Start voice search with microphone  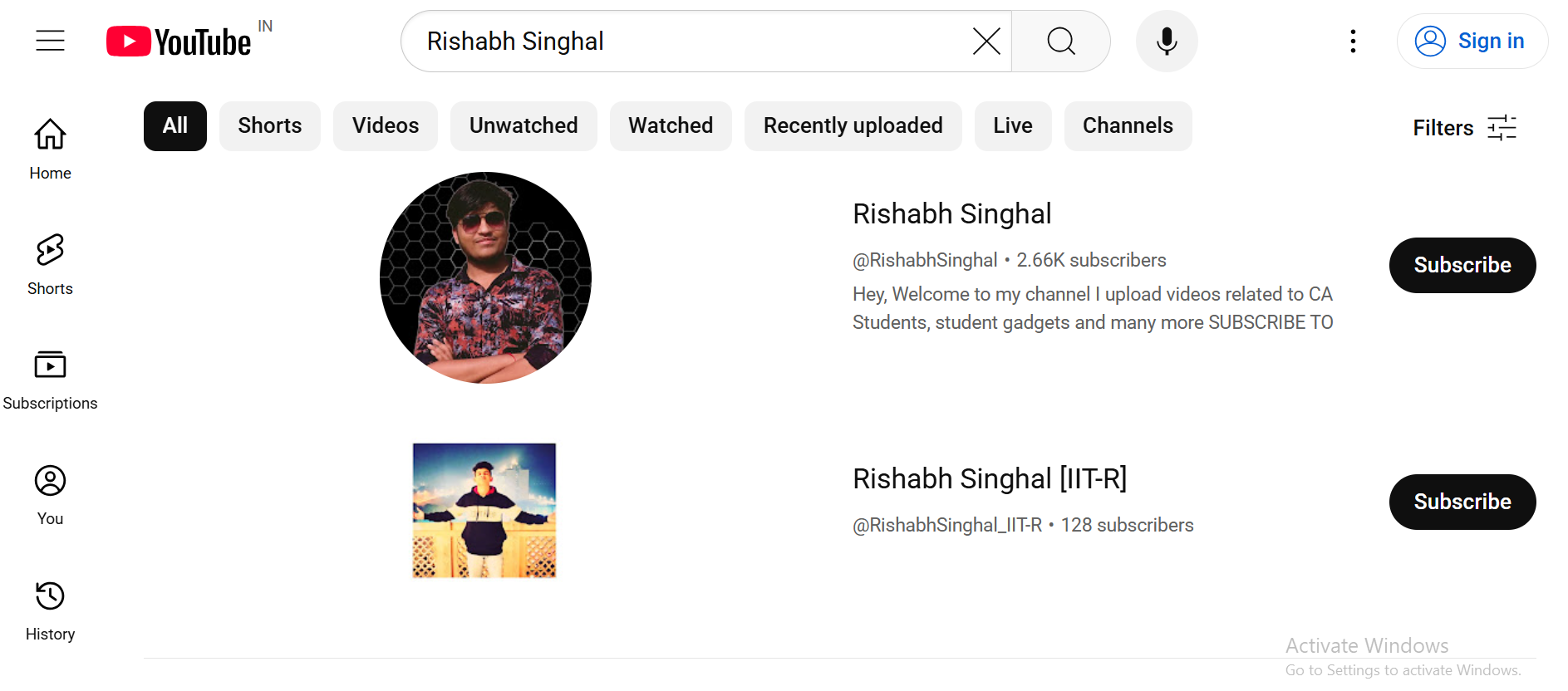point(1166,41)
